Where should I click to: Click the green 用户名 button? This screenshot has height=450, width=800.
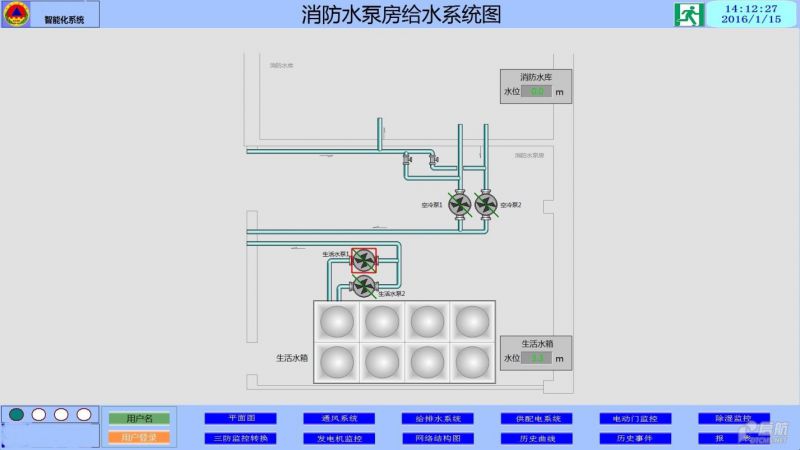tap(139, 418)
